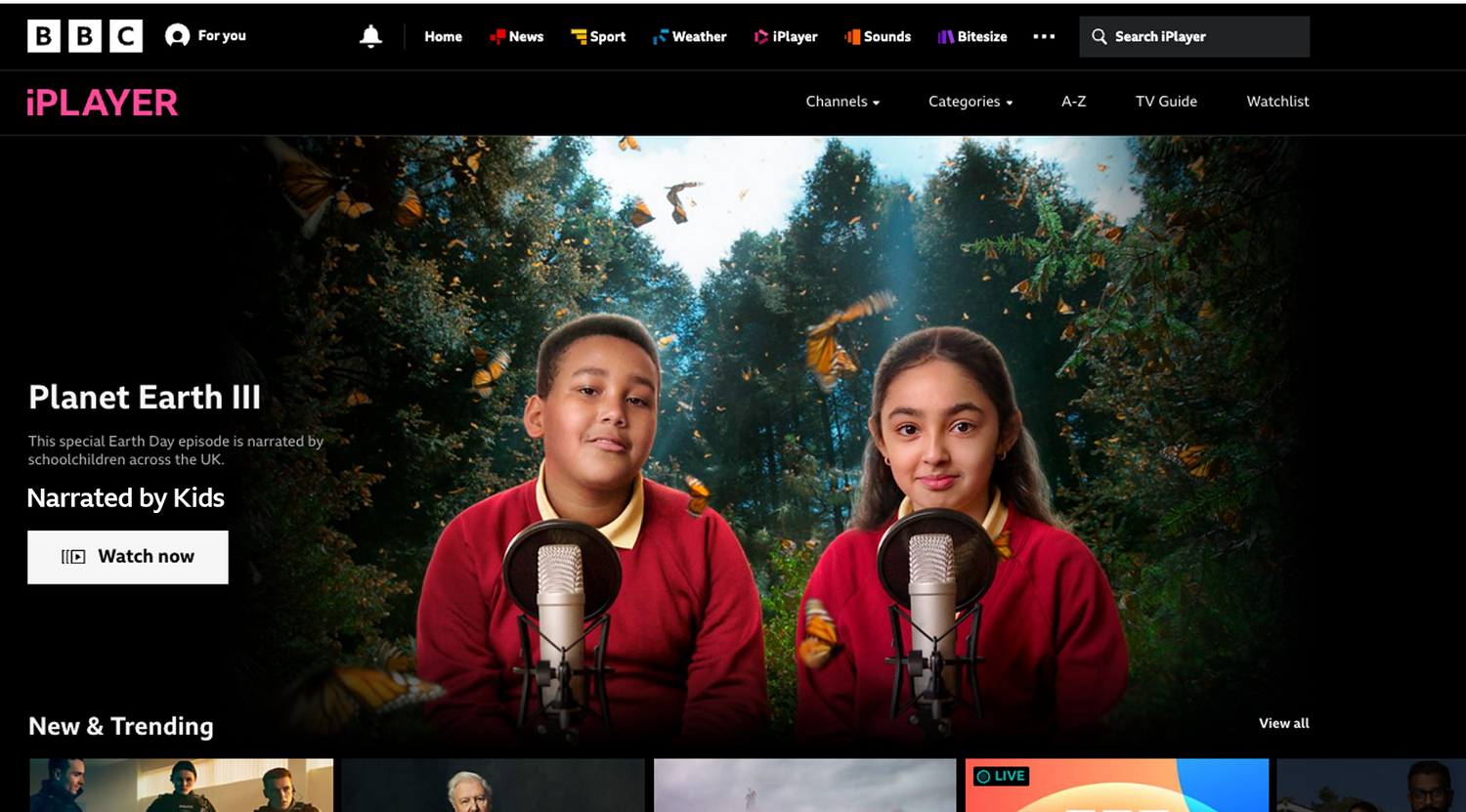
Task: Click Watch now button
Action: click(x=128, y=557)
